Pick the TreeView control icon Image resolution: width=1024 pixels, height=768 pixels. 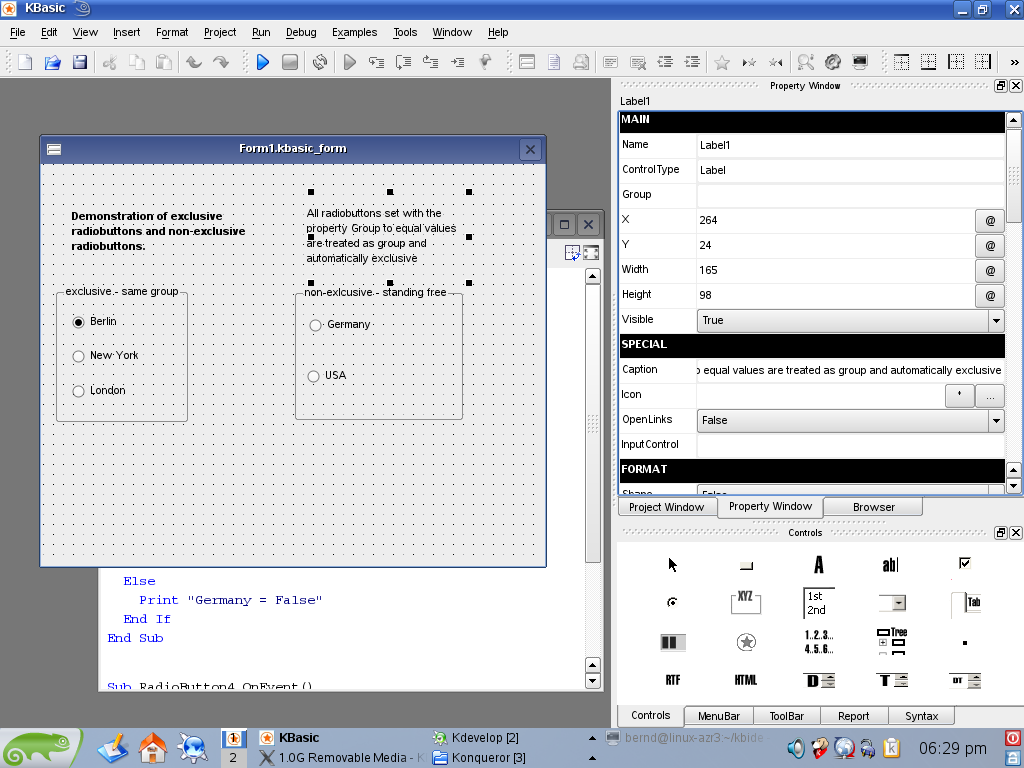(x=890, y=641)
